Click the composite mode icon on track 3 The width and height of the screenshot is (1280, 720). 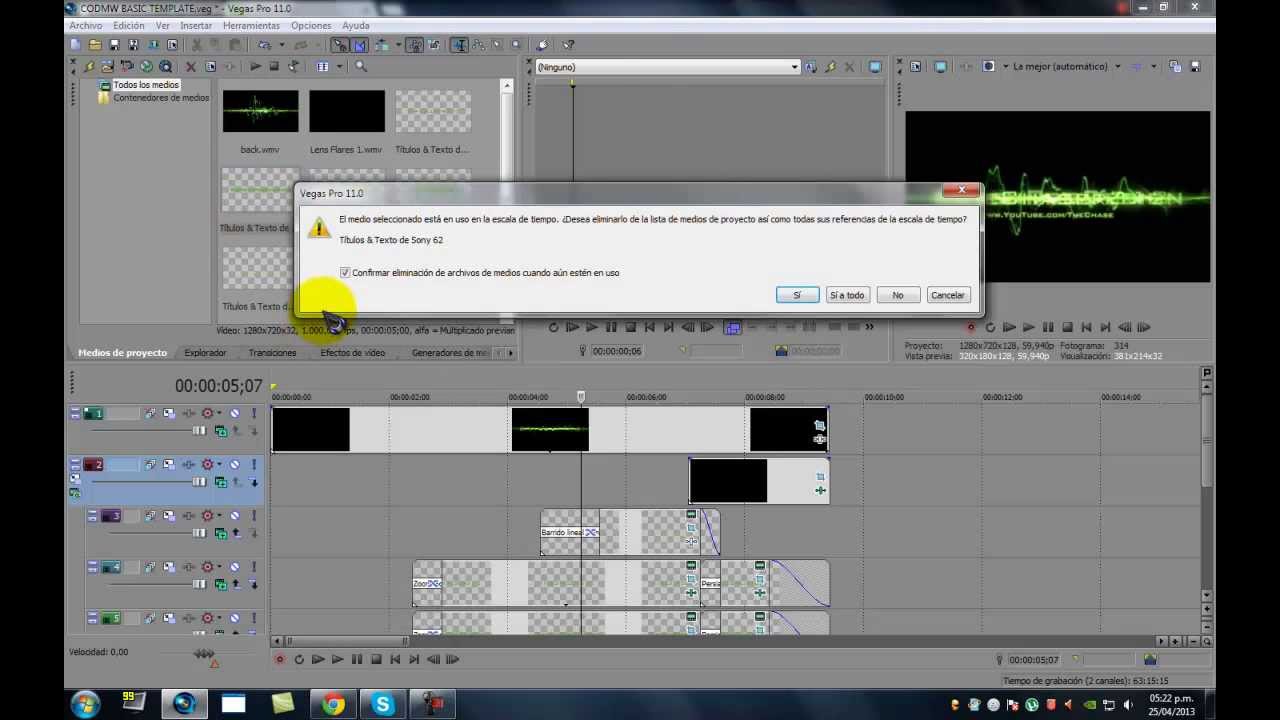pos(220,533)
